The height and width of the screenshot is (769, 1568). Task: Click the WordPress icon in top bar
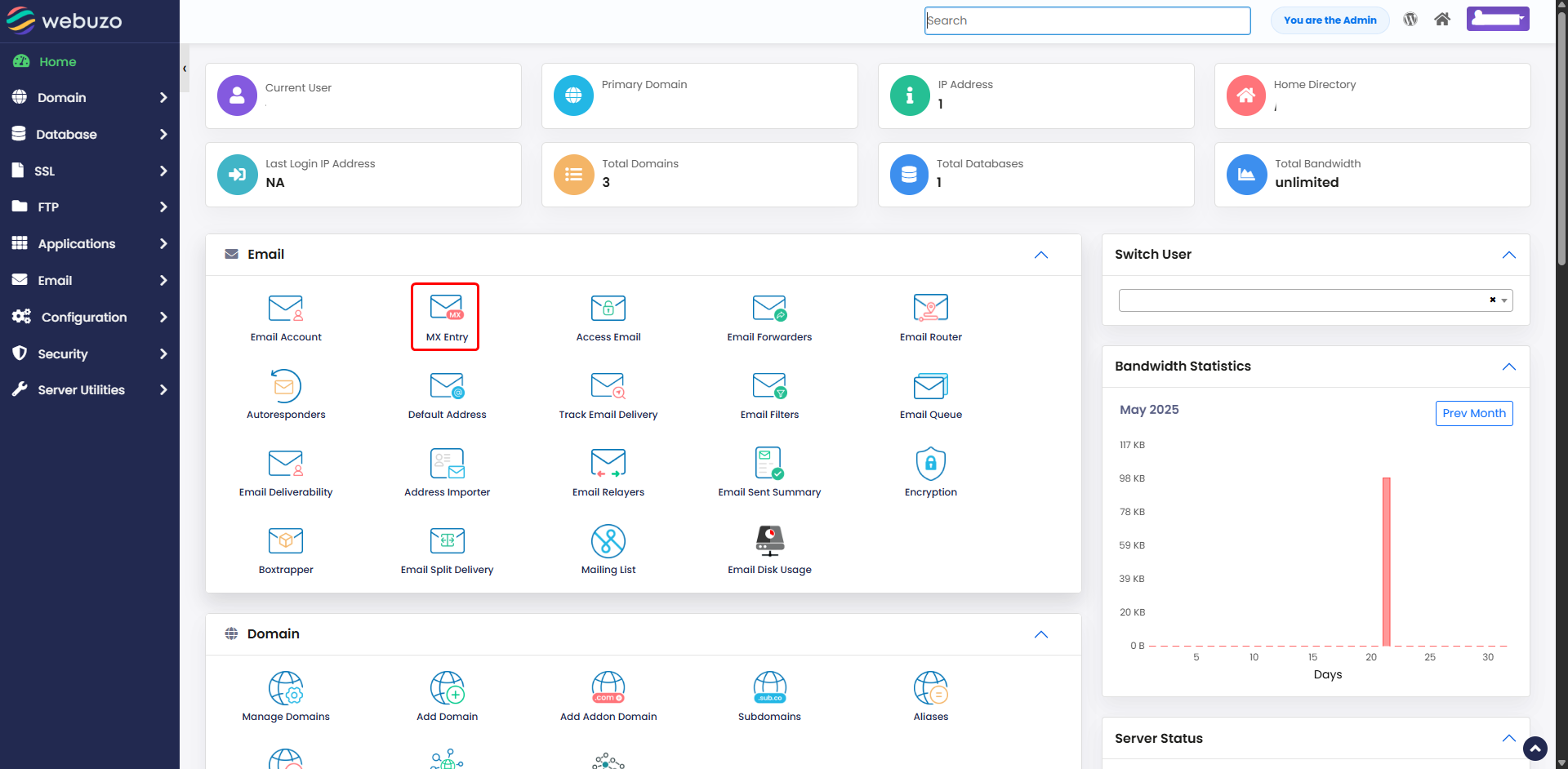[1410, 20]
